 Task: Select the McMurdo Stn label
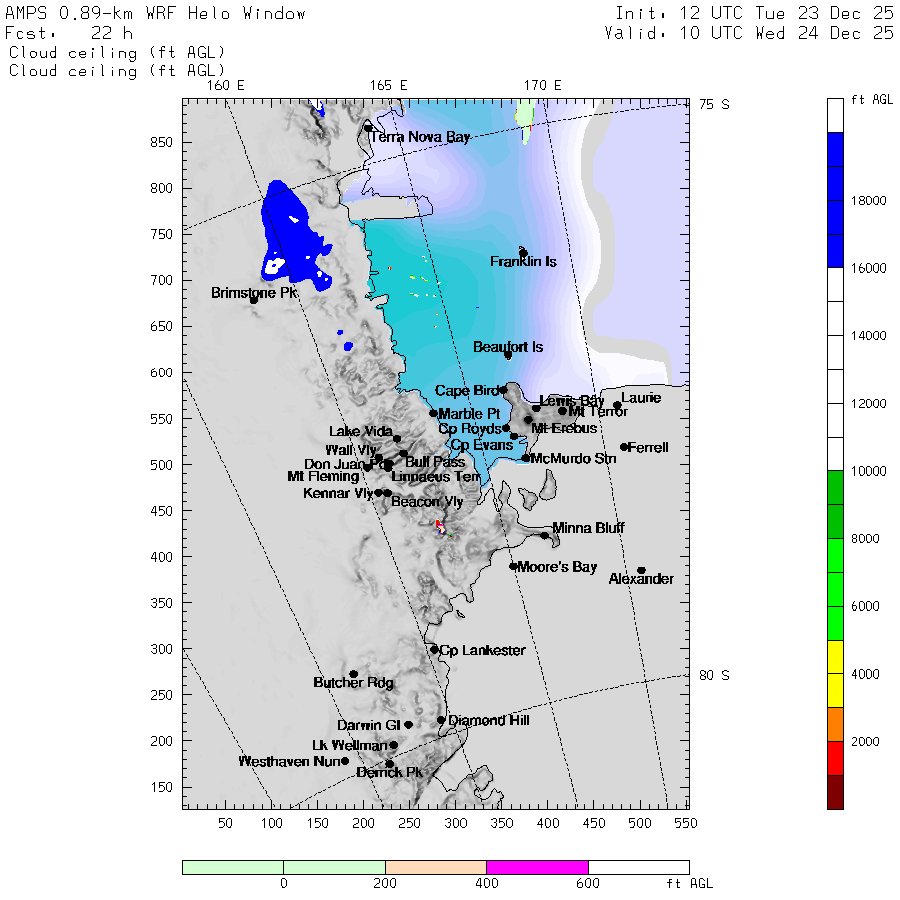573,459
